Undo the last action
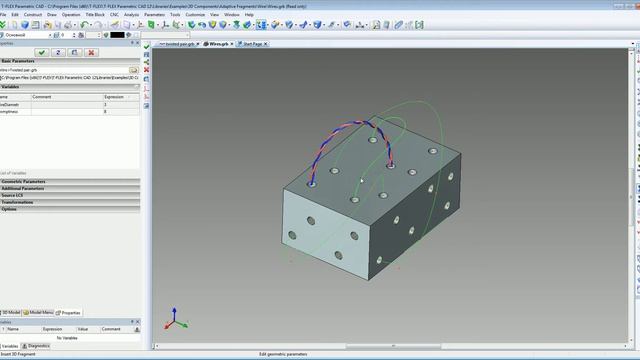The height and width of the screenshot is (360, 640). (84, 25)
